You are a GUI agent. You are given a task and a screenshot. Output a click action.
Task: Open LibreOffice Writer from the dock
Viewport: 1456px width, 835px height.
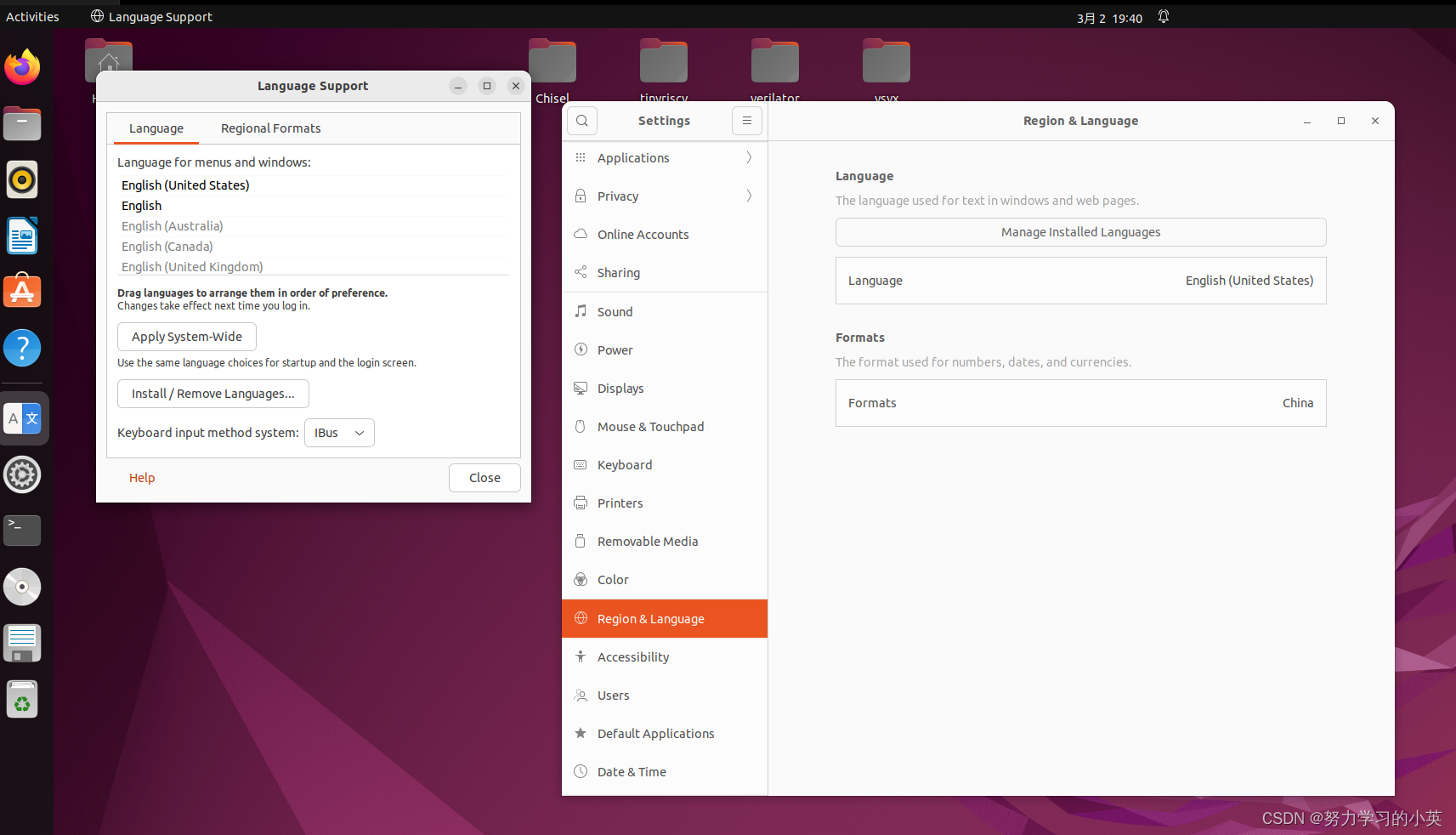[22, 236]
